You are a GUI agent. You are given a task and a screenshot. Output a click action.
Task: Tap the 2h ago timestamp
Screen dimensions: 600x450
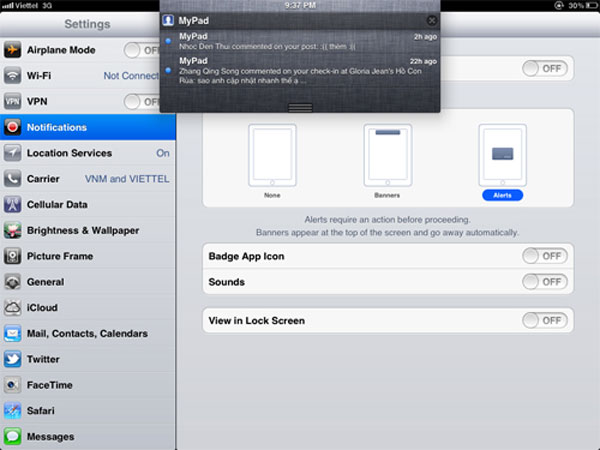[425, 37]
